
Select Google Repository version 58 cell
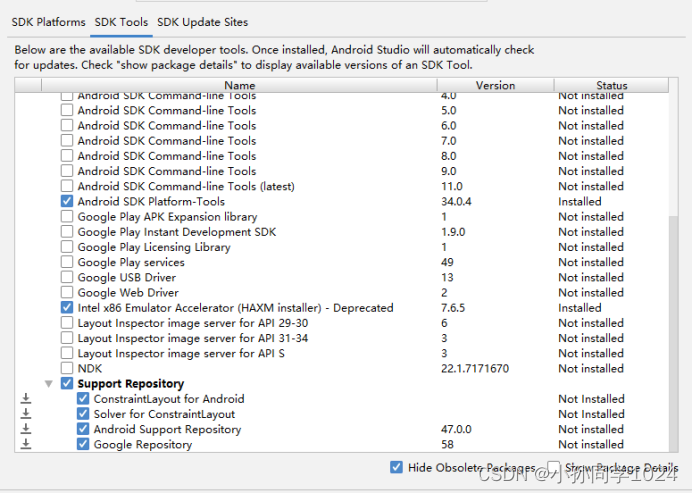[x=447, y=444]
